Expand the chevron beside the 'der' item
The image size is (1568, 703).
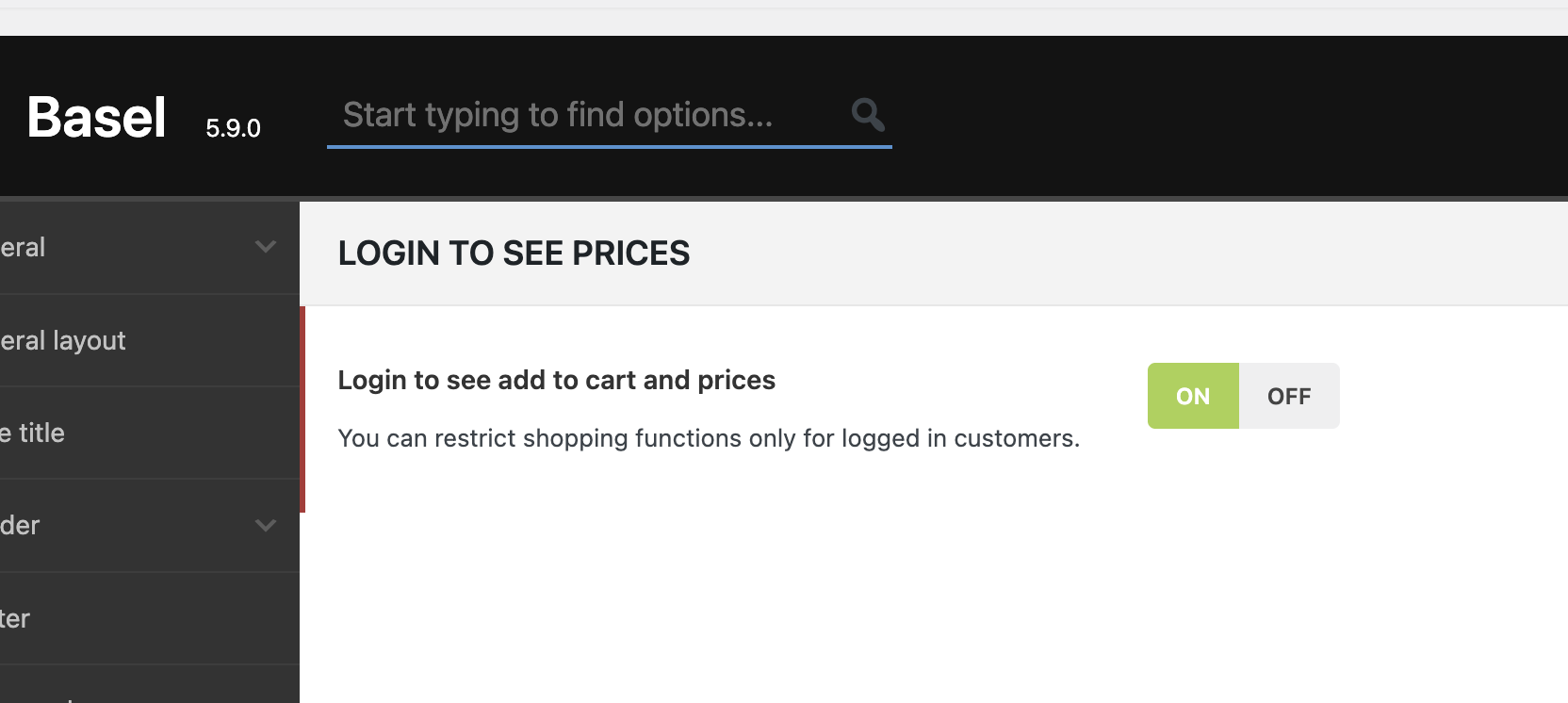pyautogui.click(x=266, y=525)
